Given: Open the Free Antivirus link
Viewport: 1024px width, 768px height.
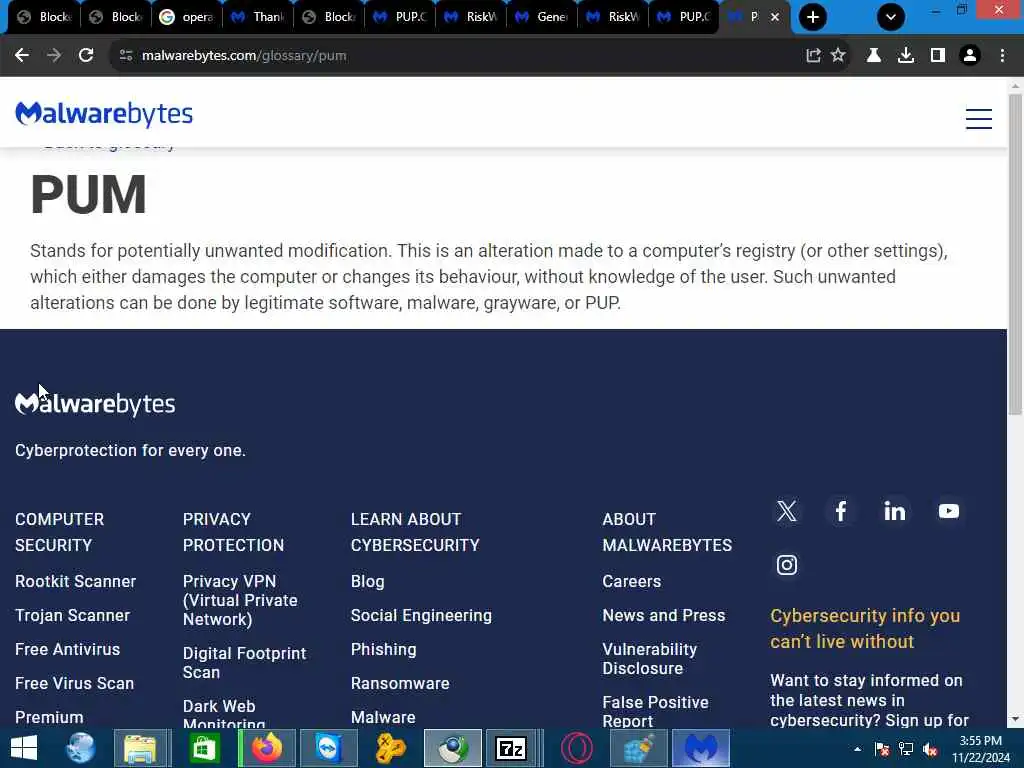Looking at the screenshot, I should [67, 649].
